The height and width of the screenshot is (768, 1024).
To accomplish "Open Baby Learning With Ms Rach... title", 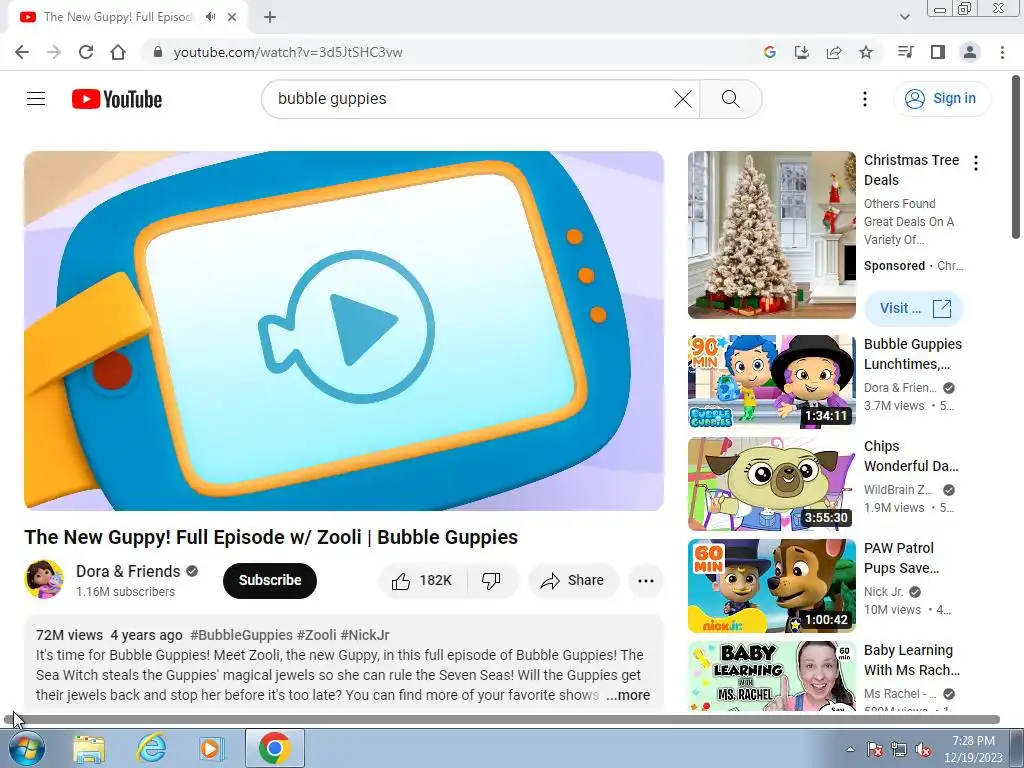I will [x=912, y=660].
